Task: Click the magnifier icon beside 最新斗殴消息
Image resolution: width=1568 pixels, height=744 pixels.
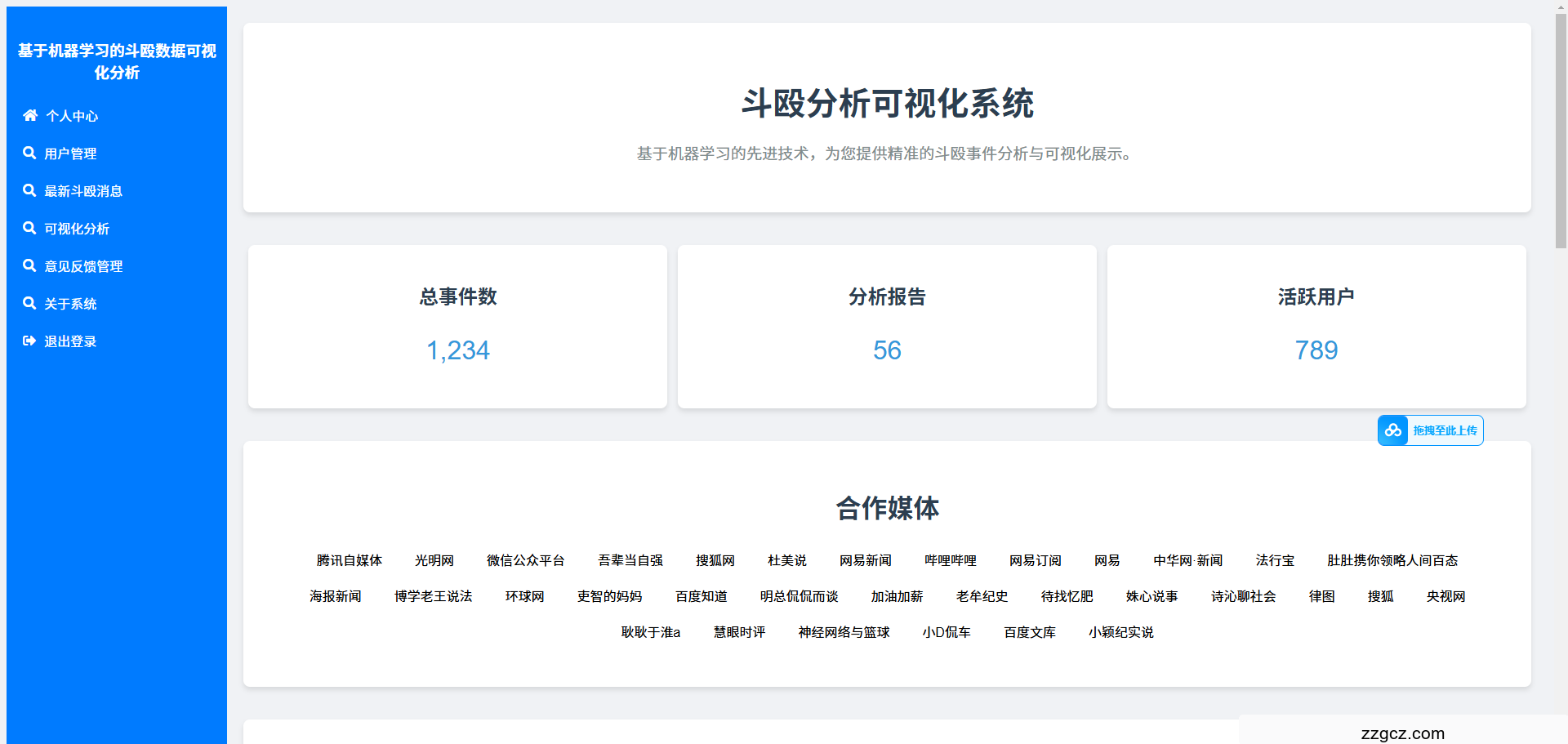Action: (x=29, y=190)
